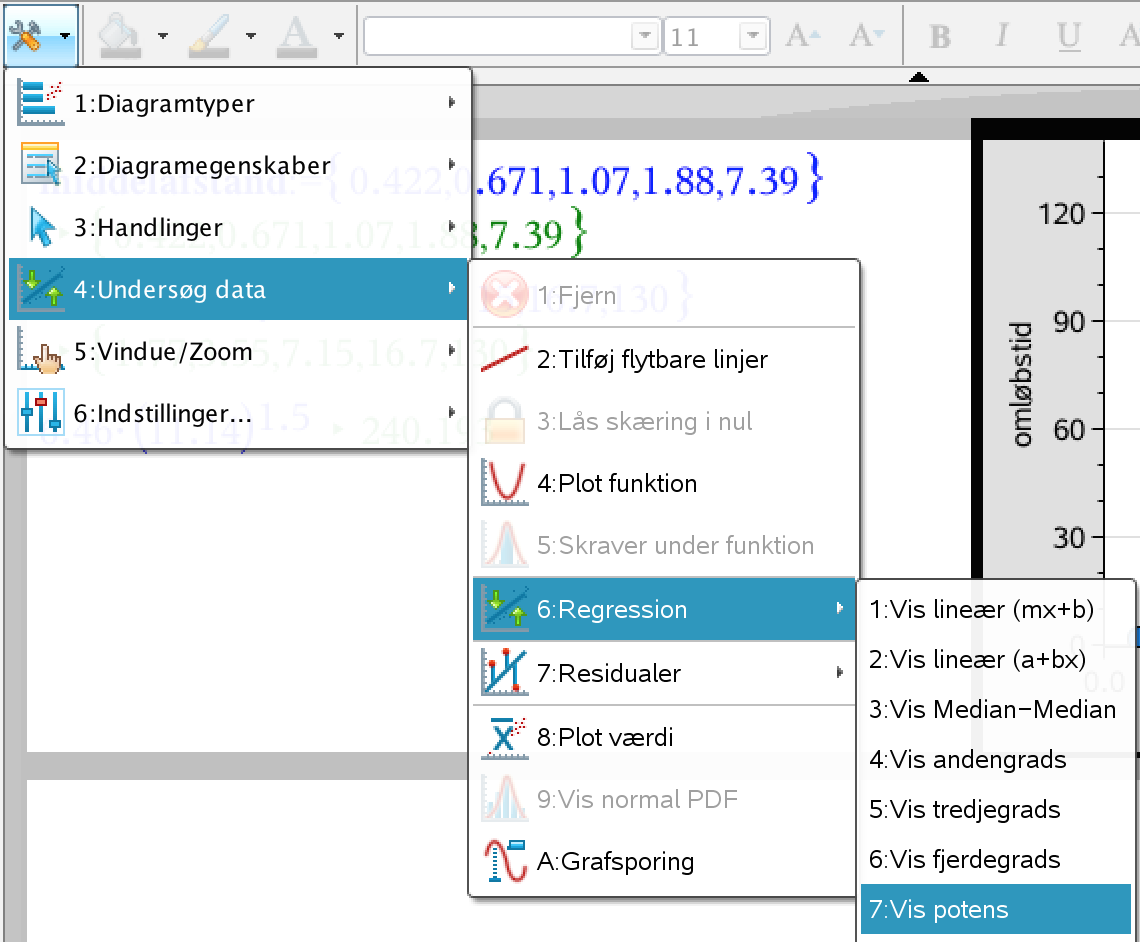The image size is (1140, 942).
Task: Click the red line icon for flytbare linjer
Action: tap(505, 359)
